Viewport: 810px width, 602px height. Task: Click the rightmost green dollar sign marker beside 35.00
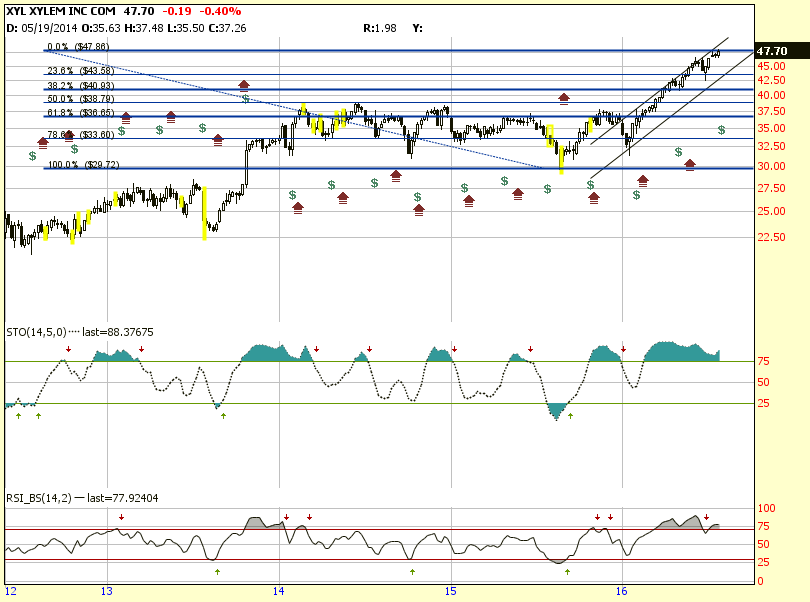tap(721, 130)
